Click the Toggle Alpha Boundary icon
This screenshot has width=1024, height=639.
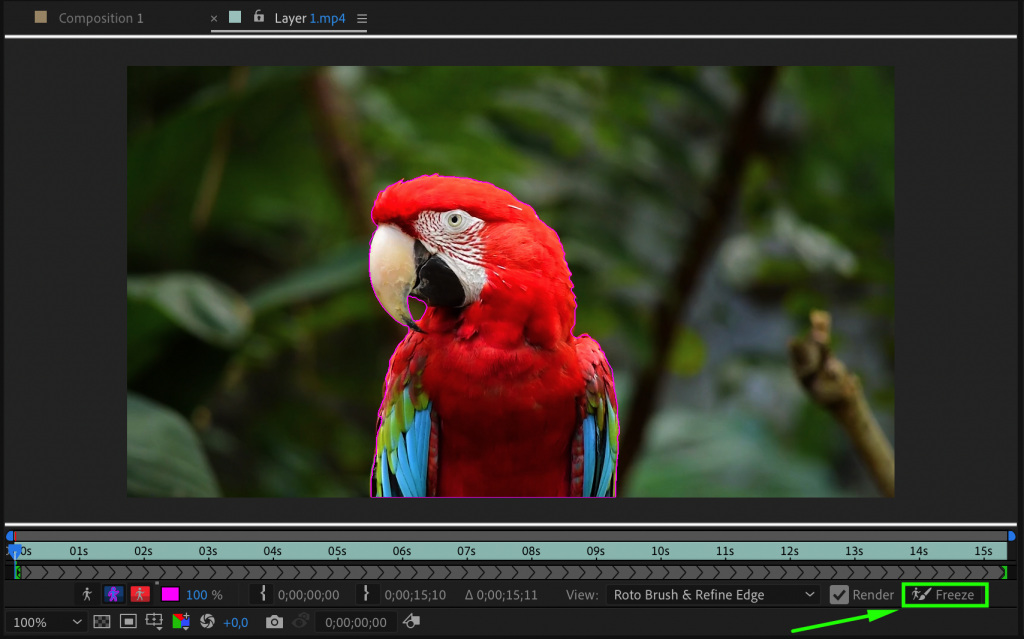113,593
